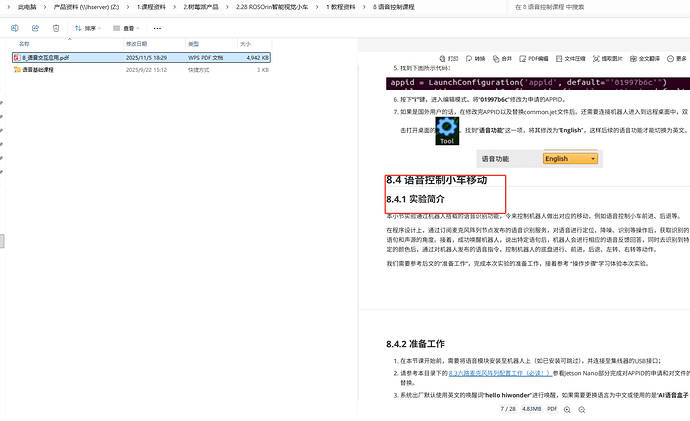Open link 8.3六麦麦克风阵列配置工作（必读！）
The height and width of the screenshot is (421, 690).
click(x=500, y=373)
